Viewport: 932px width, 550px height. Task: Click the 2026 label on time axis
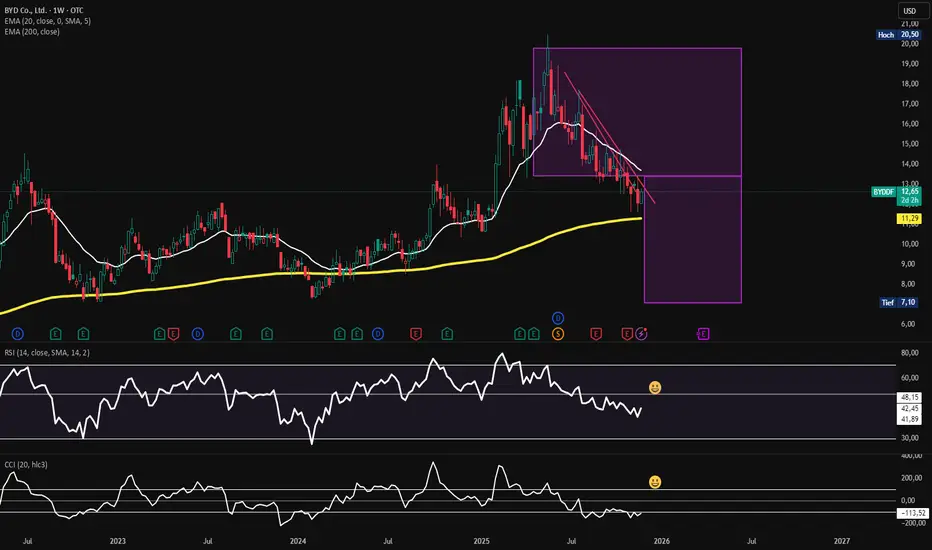(x=662, y=541)
